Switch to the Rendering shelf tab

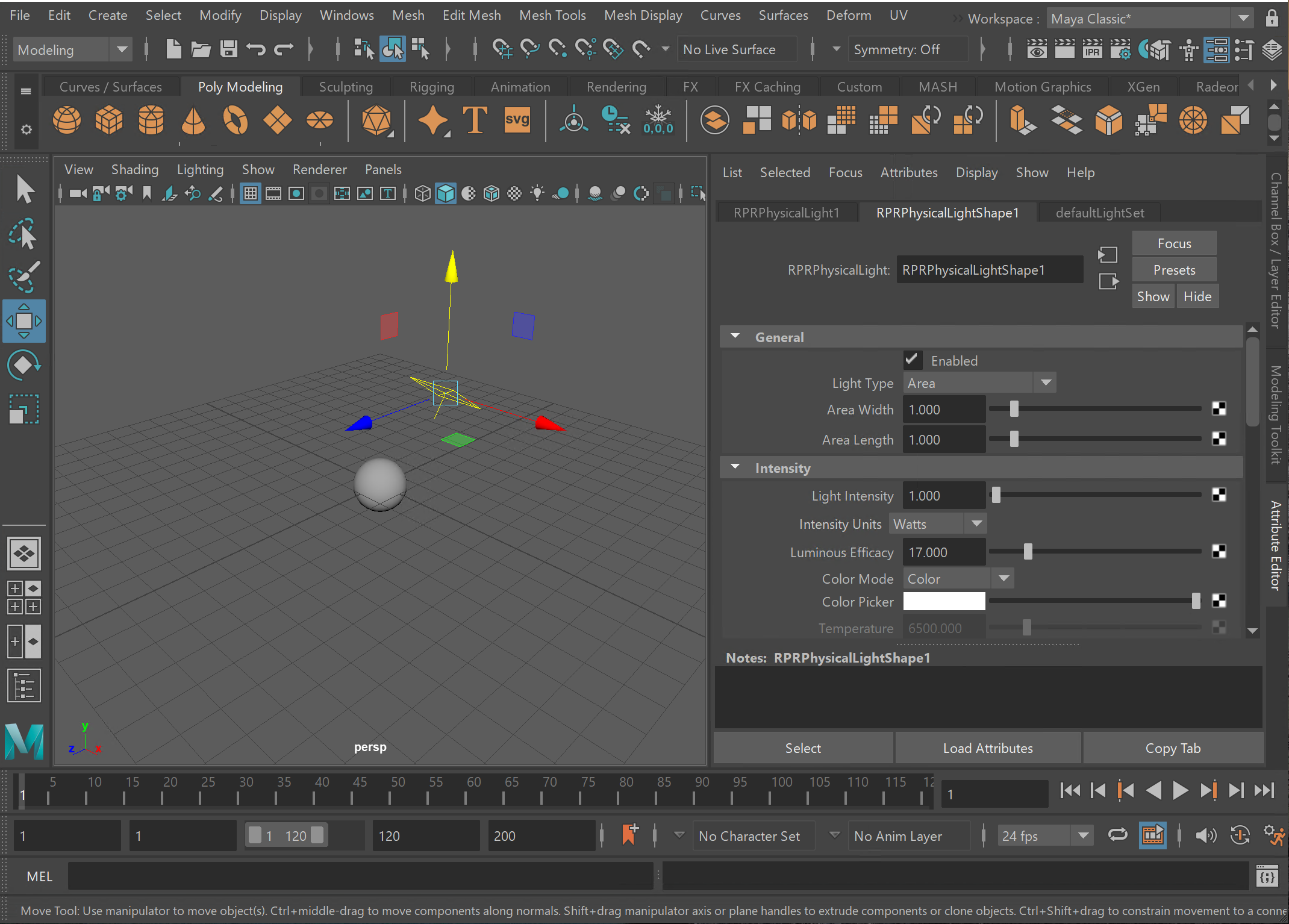616,87
